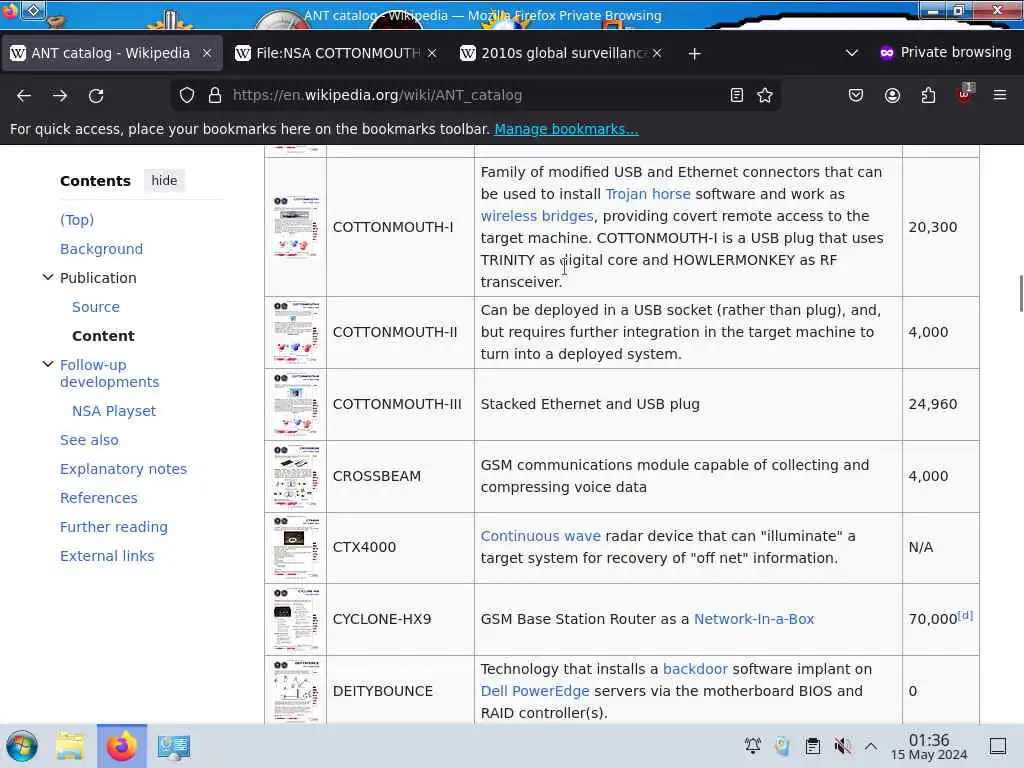Select Content subsection in Contents
1024x768 pixels.
pyautogui.click(x=103, y=336)
